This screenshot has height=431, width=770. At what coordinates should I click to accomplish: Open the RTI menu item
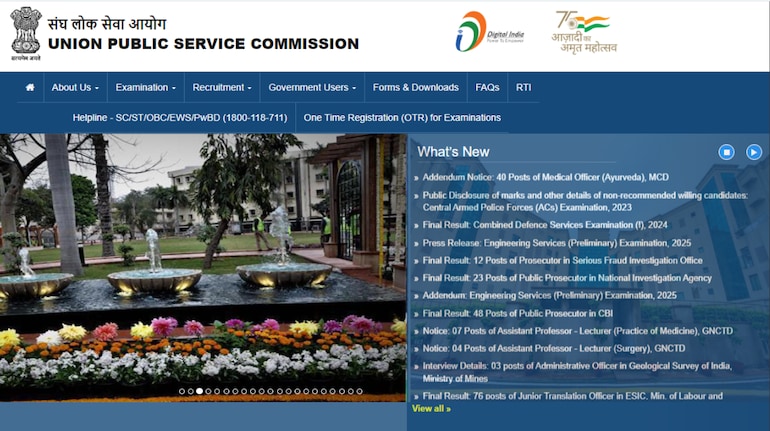523,87
